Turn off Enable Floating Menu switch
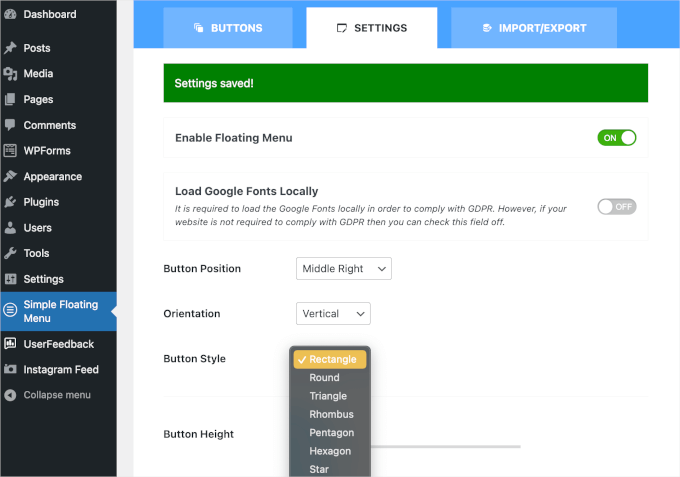 click(x=617, y=138)
